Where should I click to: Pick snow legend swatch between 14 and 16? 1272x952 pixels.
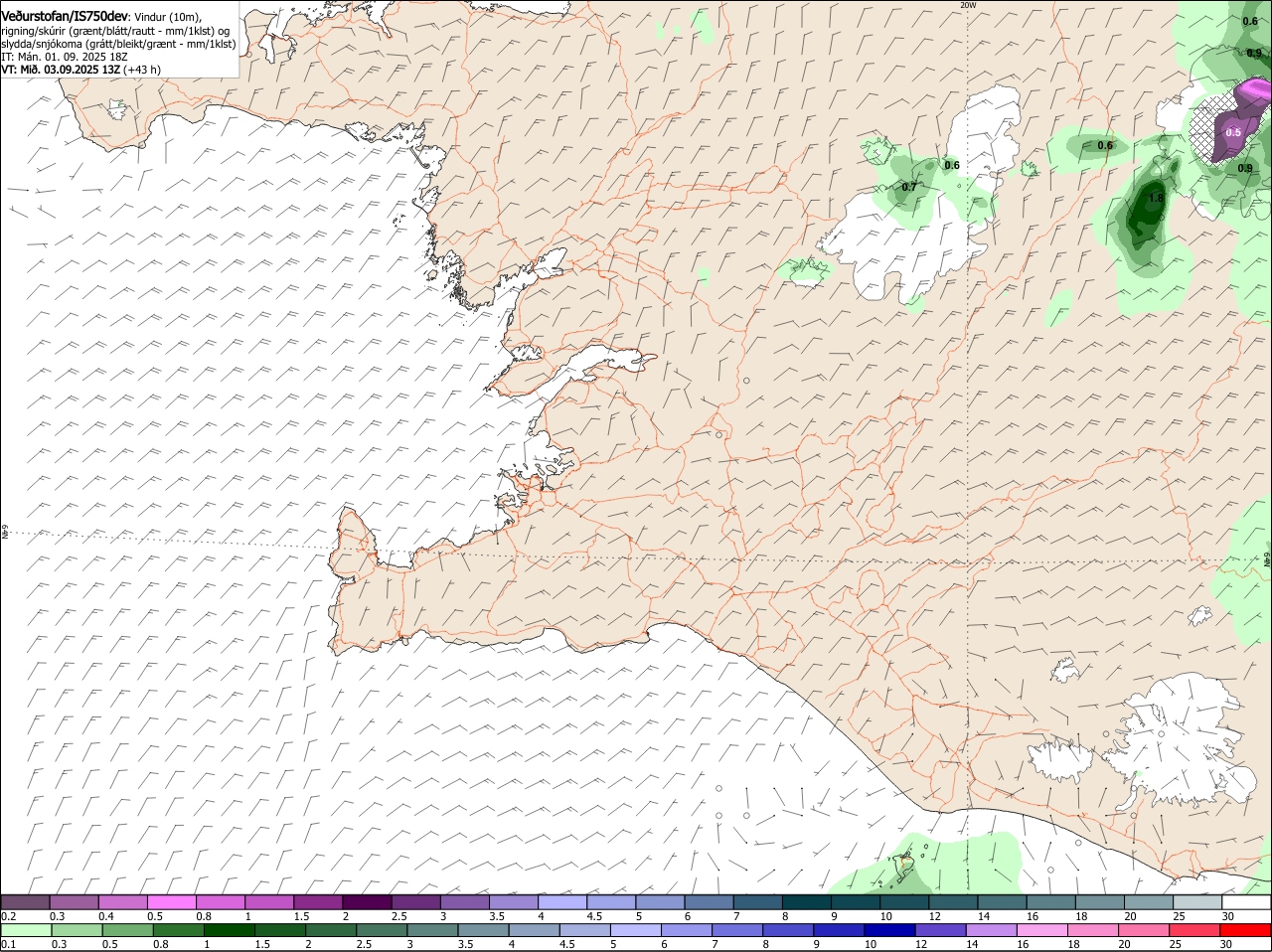coord(1003,902)
